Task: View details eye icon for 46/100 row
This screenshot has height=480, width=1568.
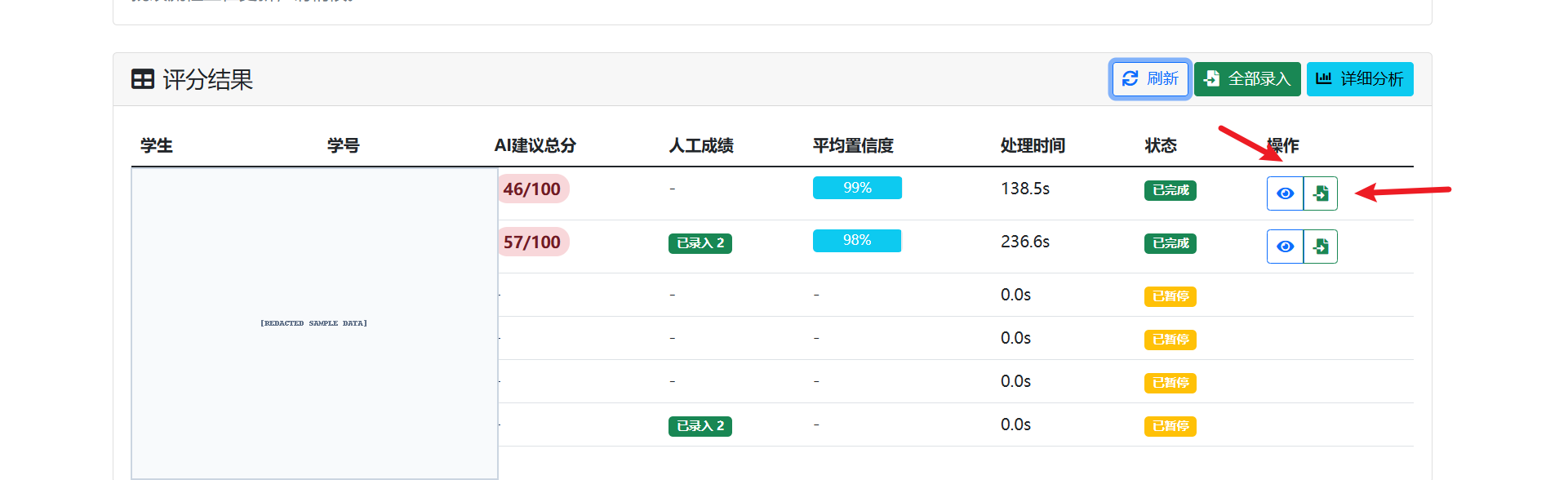Action: pyautogui.click(x=1285, y=193)
